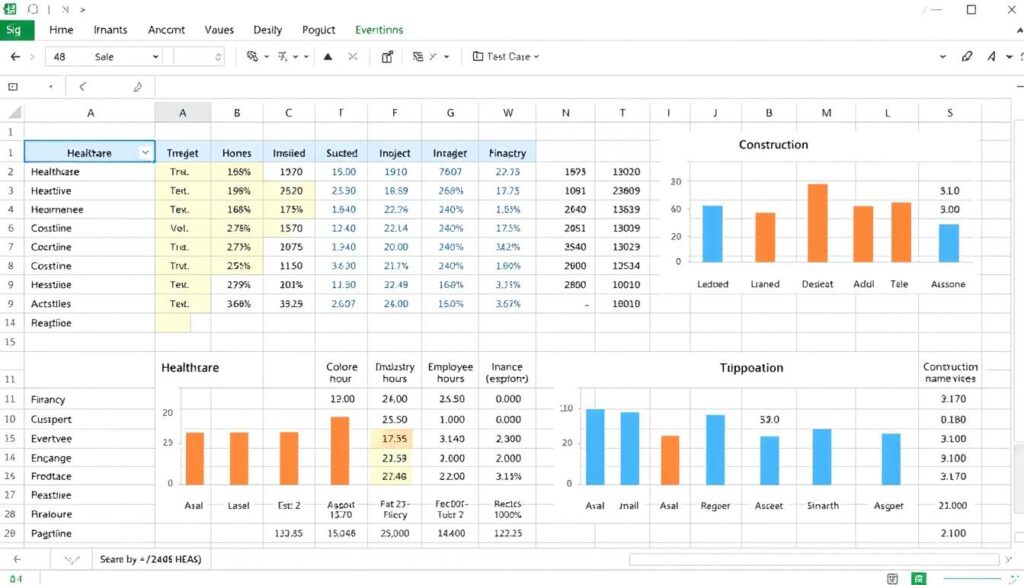Select the cell with value 23609
The width and height of the screenshot is (1024, 585).
point(622,191)
